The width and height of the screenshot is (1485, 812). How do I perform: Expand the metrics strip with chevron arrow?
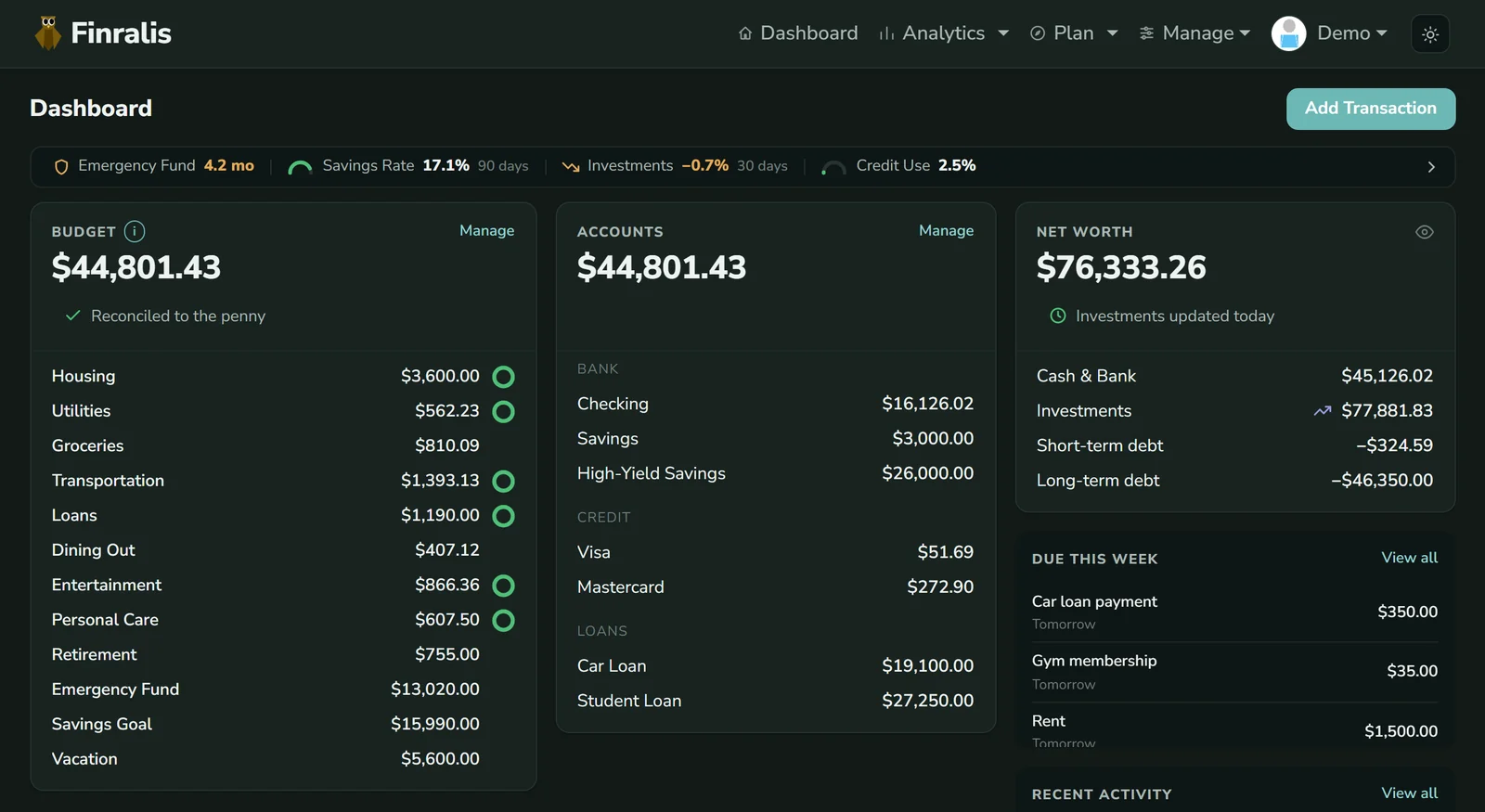pyautogui.click(x=1431, y=167)
